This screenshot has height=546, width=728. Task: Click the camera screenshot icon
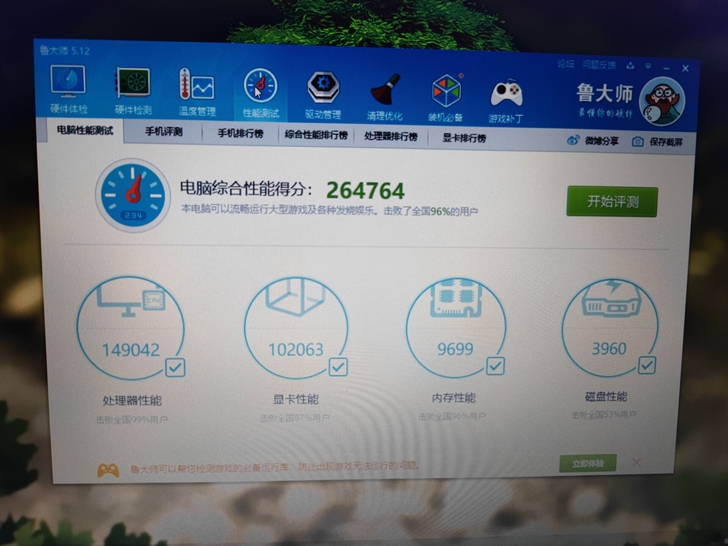638,142
